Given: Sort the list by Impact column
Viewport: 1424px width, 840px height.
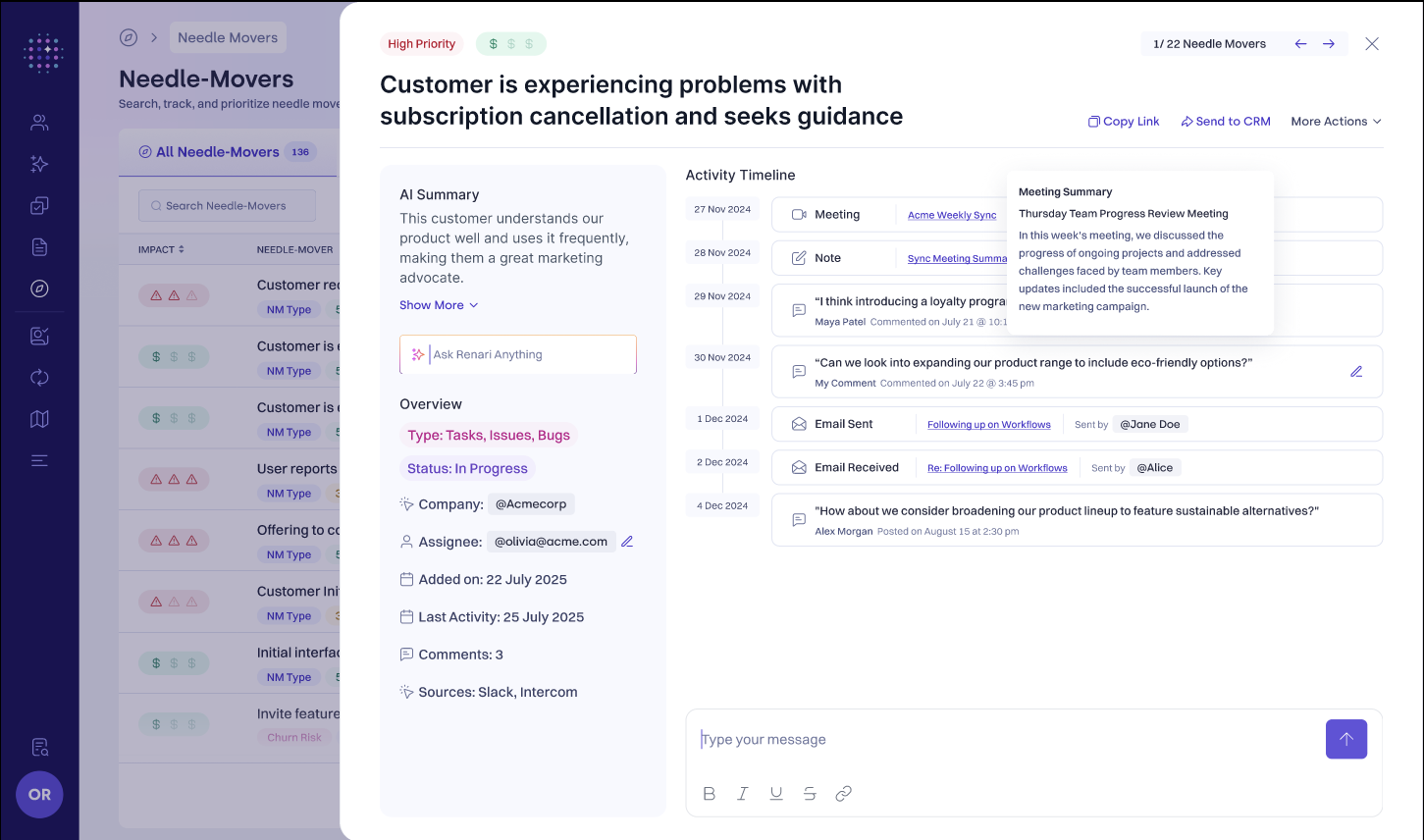Looking at the screenshot, I should [161, 249].
